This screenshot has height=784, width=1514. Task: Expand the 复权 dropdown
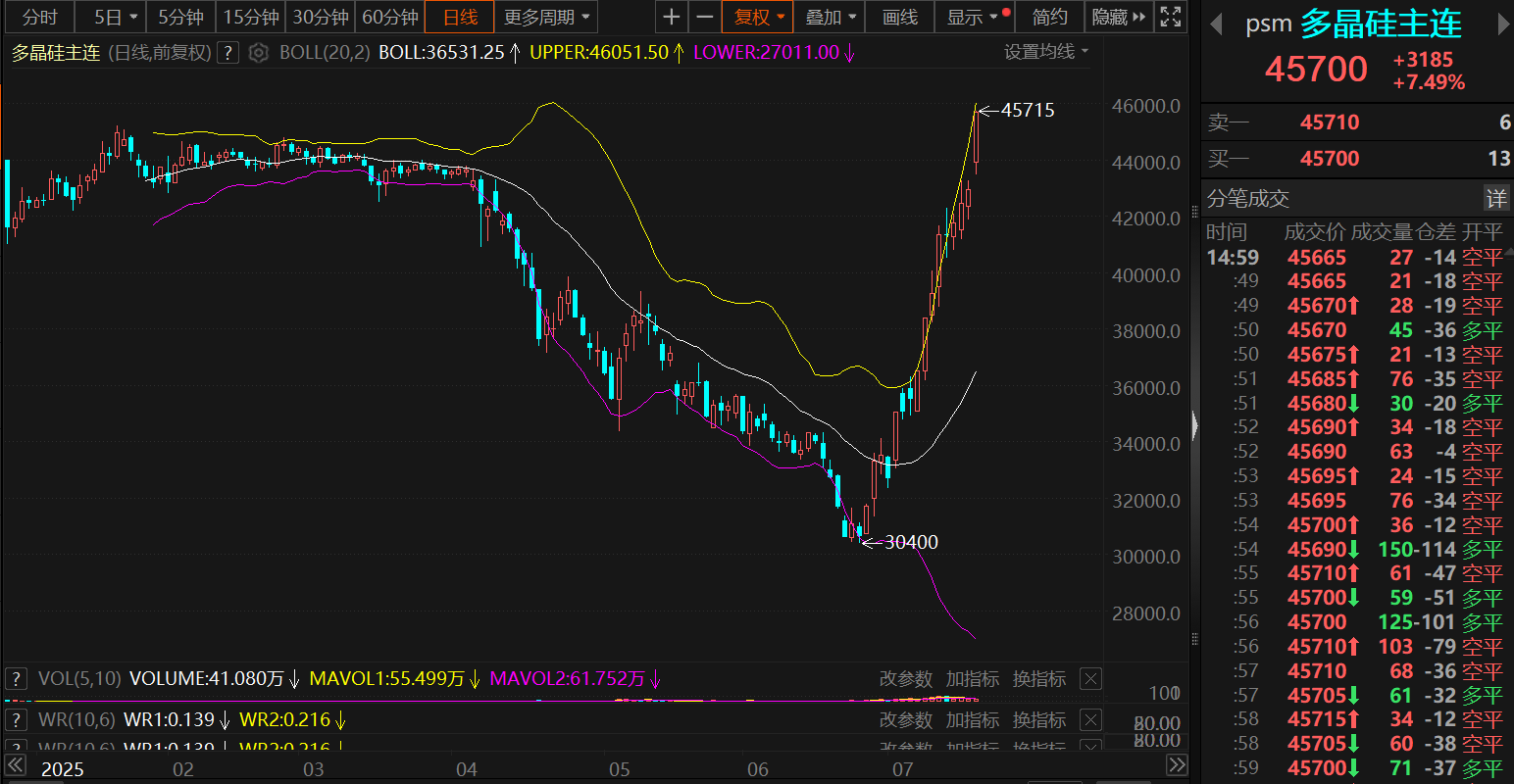point(759,17)
